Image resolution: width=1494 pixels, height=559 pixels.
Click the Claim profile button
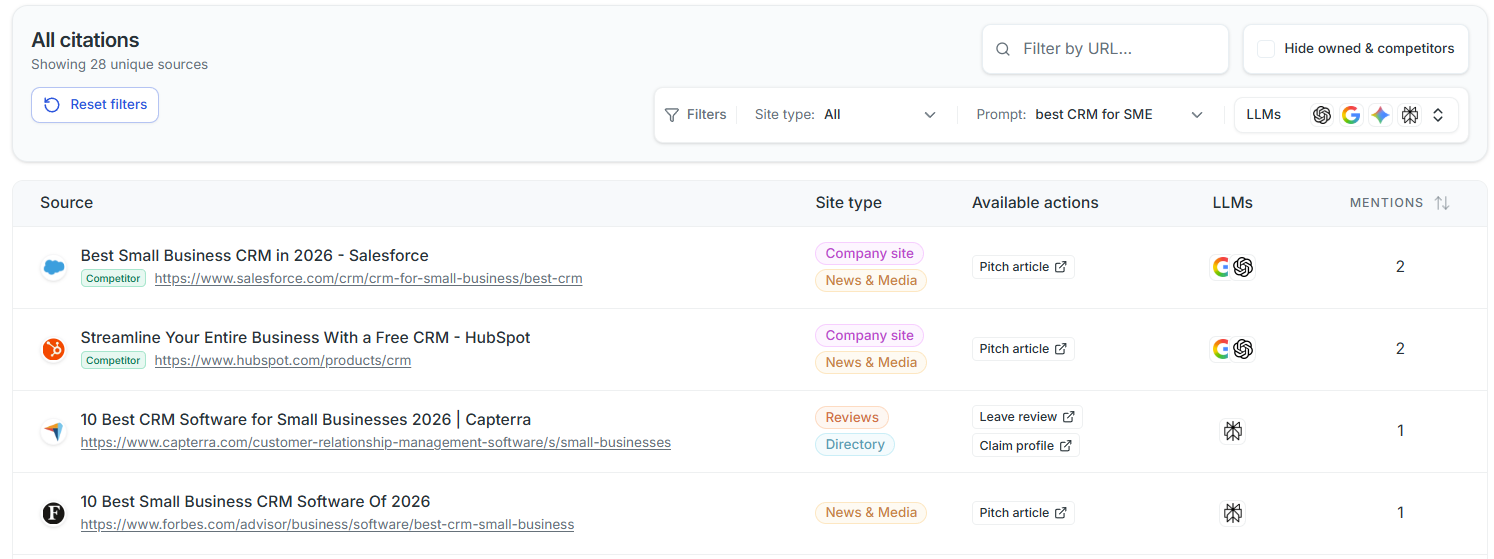click(1025, 446)
